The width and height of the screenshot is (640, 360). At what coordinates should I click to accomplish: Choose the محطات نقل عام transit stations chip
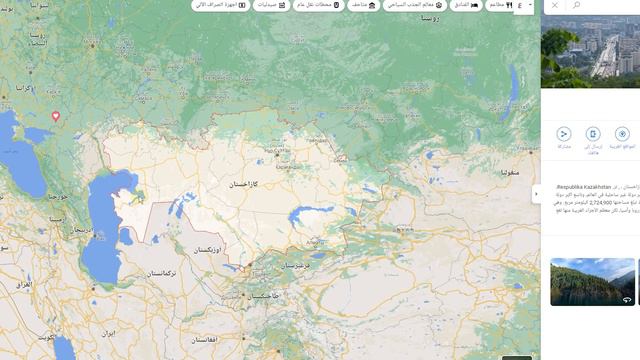318,5
